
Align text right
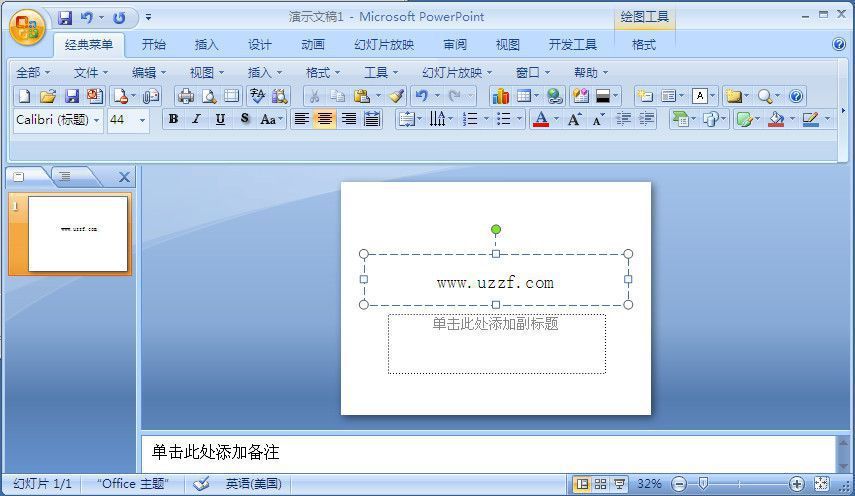click(348, 119)
